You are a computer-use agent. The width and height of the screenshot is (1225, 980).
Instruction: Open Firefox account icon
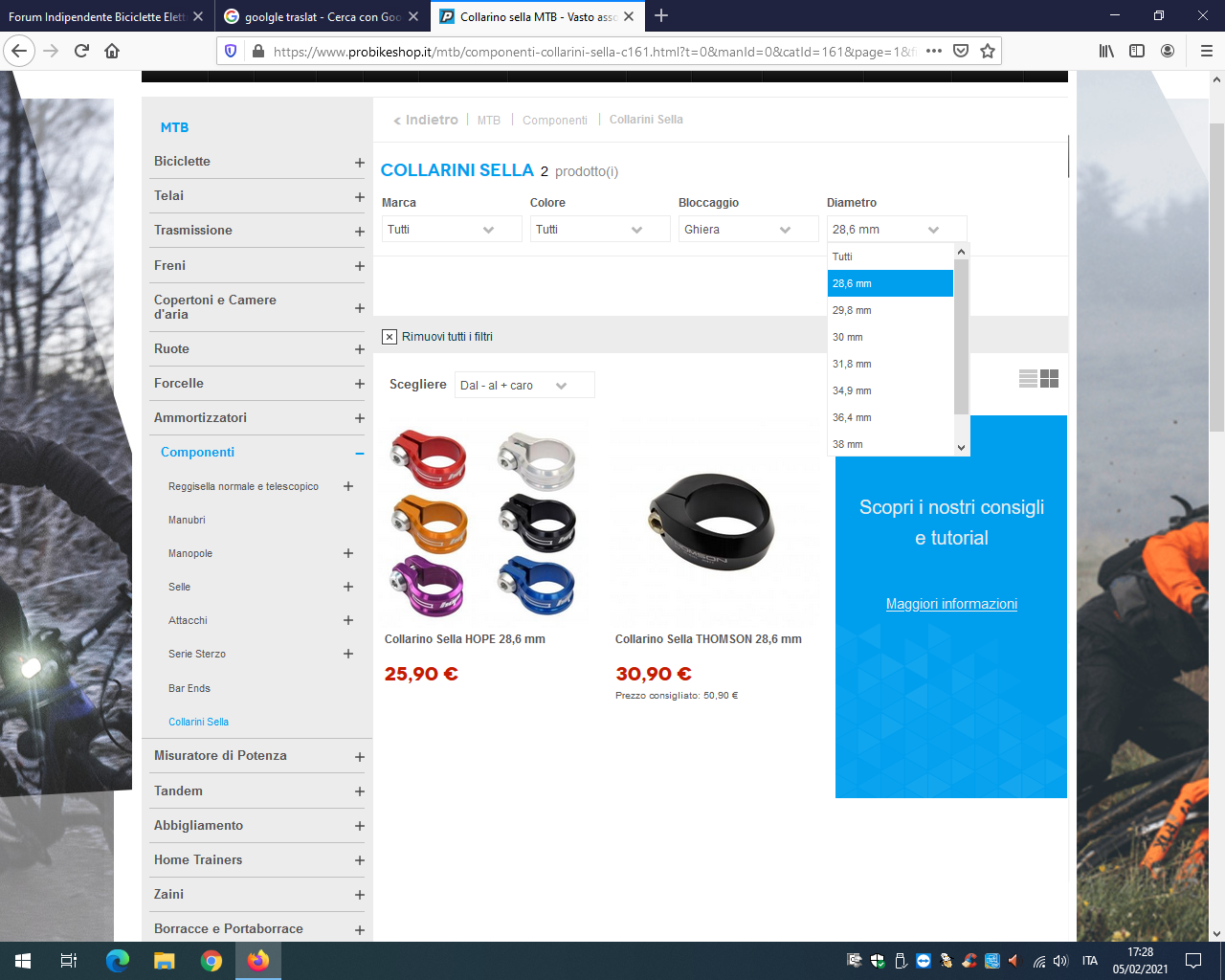(x=1168, y=51)
